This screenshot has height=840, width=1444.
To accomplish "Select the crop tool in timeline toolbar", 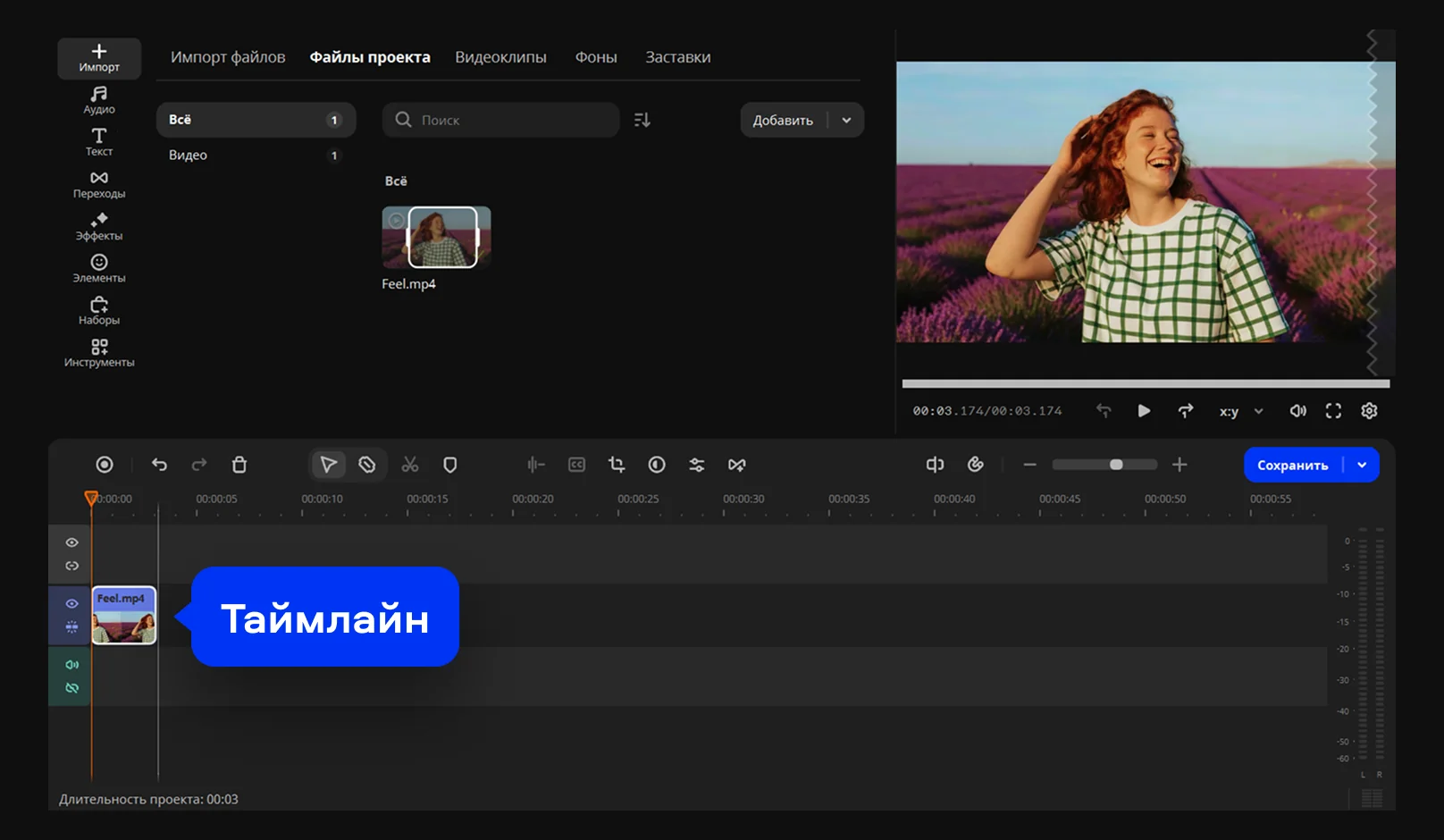I will coord(617,465).
